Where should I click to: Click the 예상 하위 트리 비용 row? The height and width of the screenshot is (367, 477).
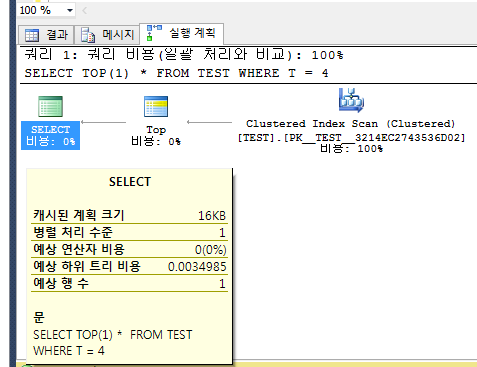(129, 266)
